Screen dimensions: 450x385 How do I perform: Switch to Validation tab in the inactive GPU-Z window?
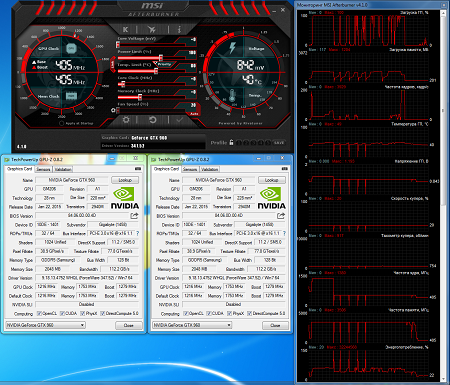(x=63, y=169)
